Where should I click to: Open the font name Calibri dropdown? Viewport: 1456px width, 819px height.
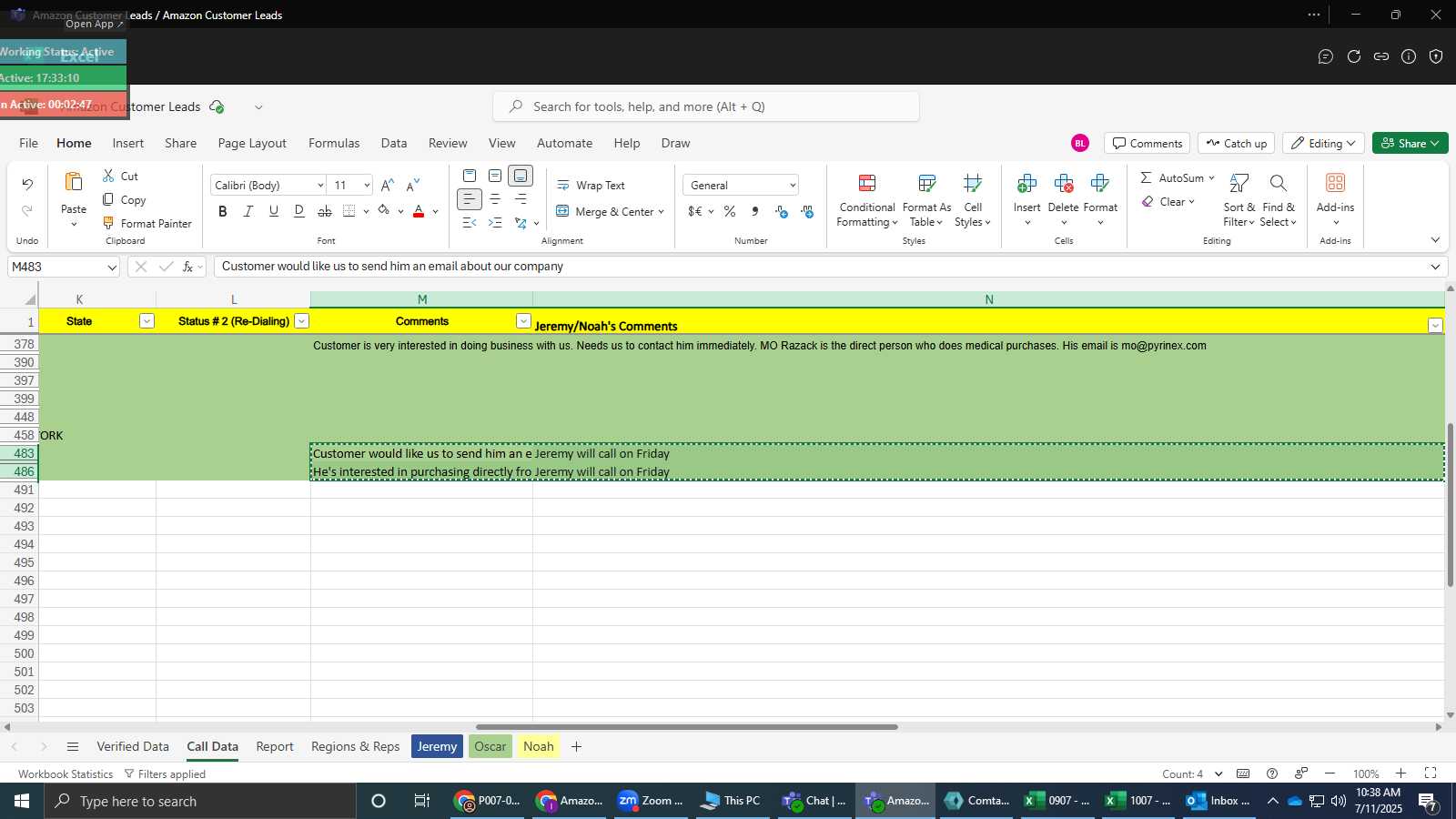pos(320,186)
